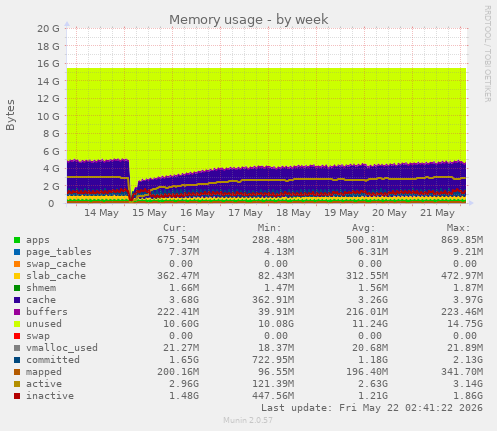Click active min value 121.39M
This screenshot has height=431, width=497.
pyautogui.click(x=273, y=384)
